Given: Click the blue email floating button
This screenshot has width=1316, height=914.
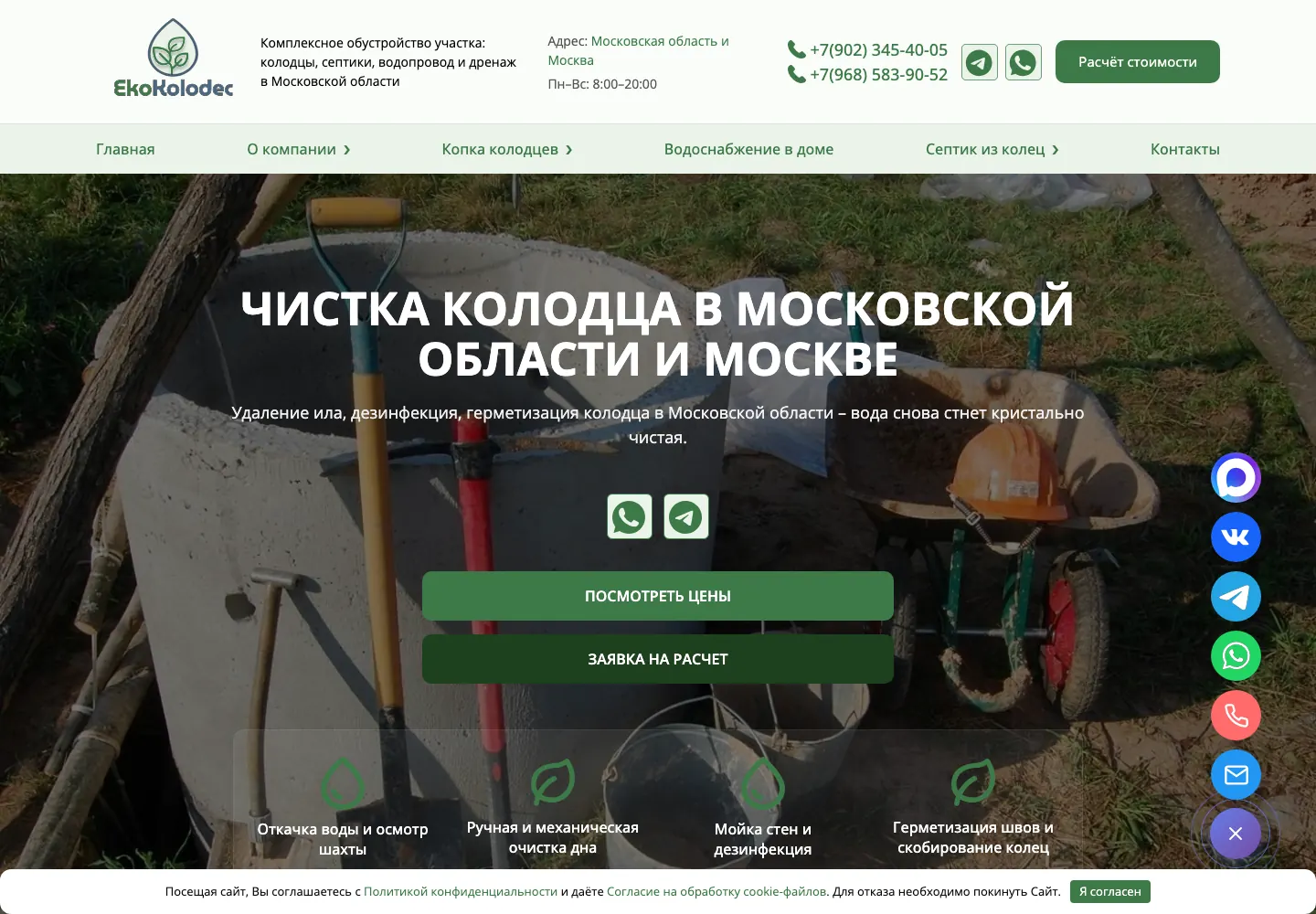Looking at the screenshot, I should 1236,774.
